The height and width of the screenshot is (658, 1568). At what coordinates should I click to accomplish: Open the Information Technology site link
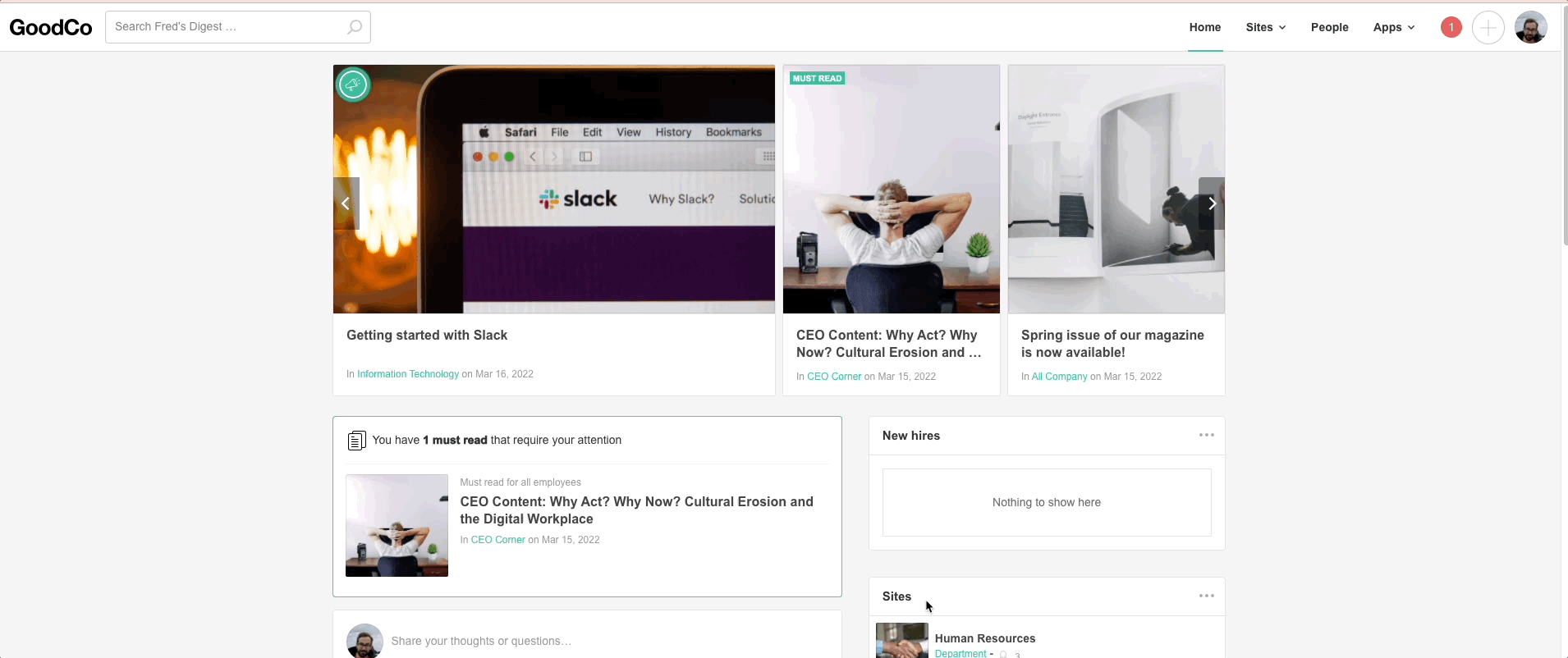tap(407, 374)
